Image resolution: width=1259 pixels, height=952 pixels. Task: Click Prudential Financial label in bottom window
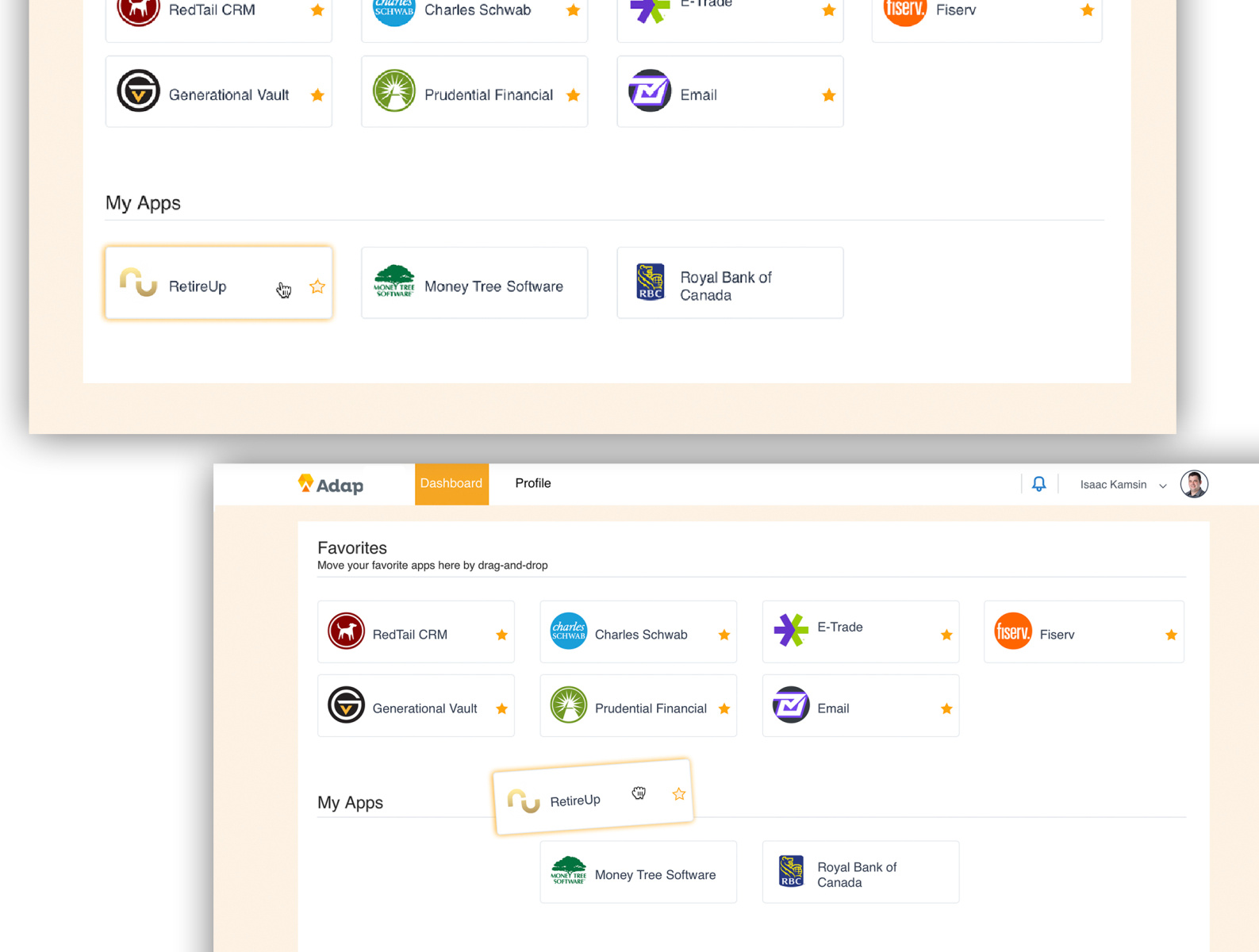pyautogui.click(x=651, y=708)
